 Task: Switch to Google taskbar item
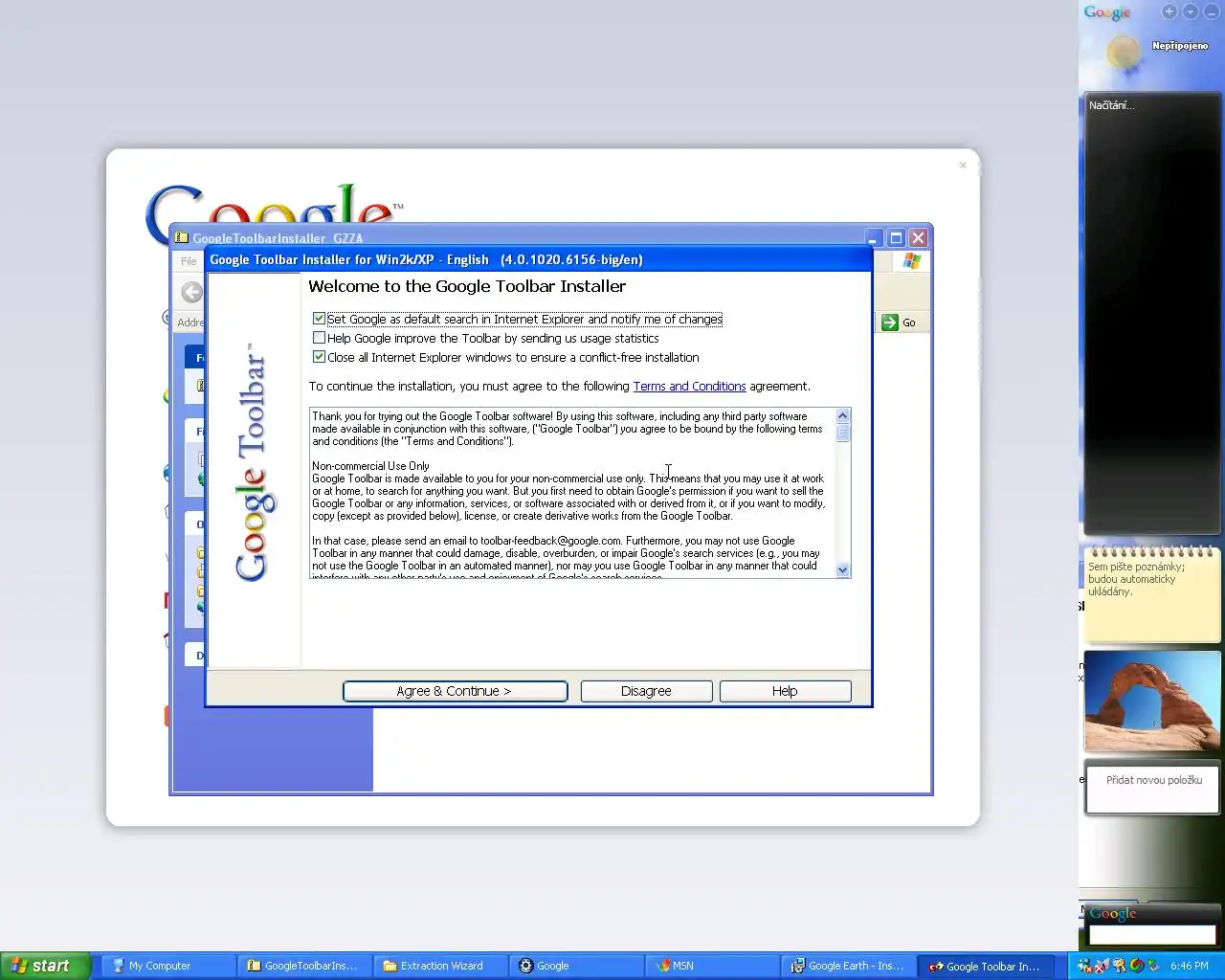pyautogui.click(x=575, y=966)
